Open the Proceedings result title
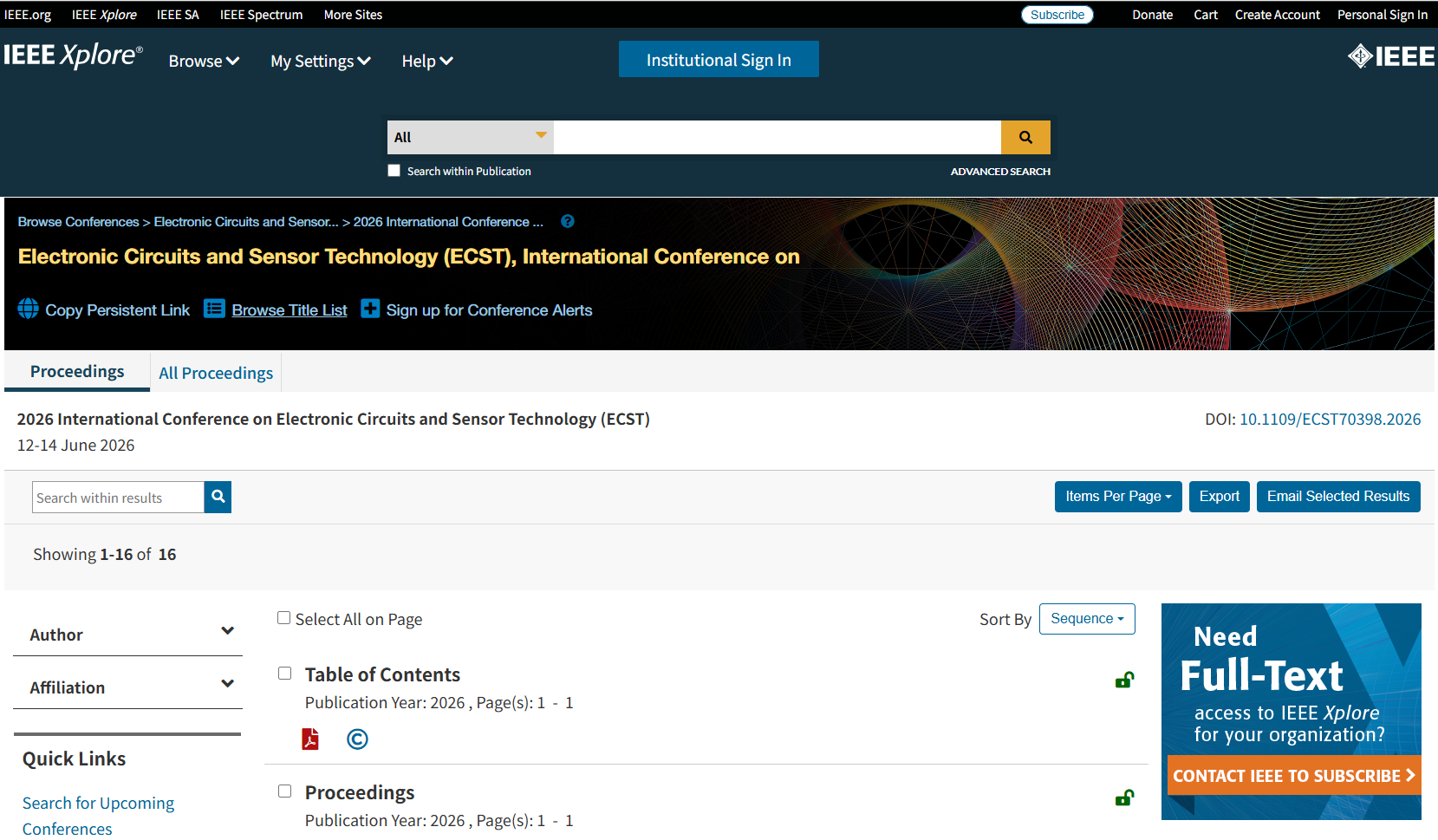 point(360,792)
